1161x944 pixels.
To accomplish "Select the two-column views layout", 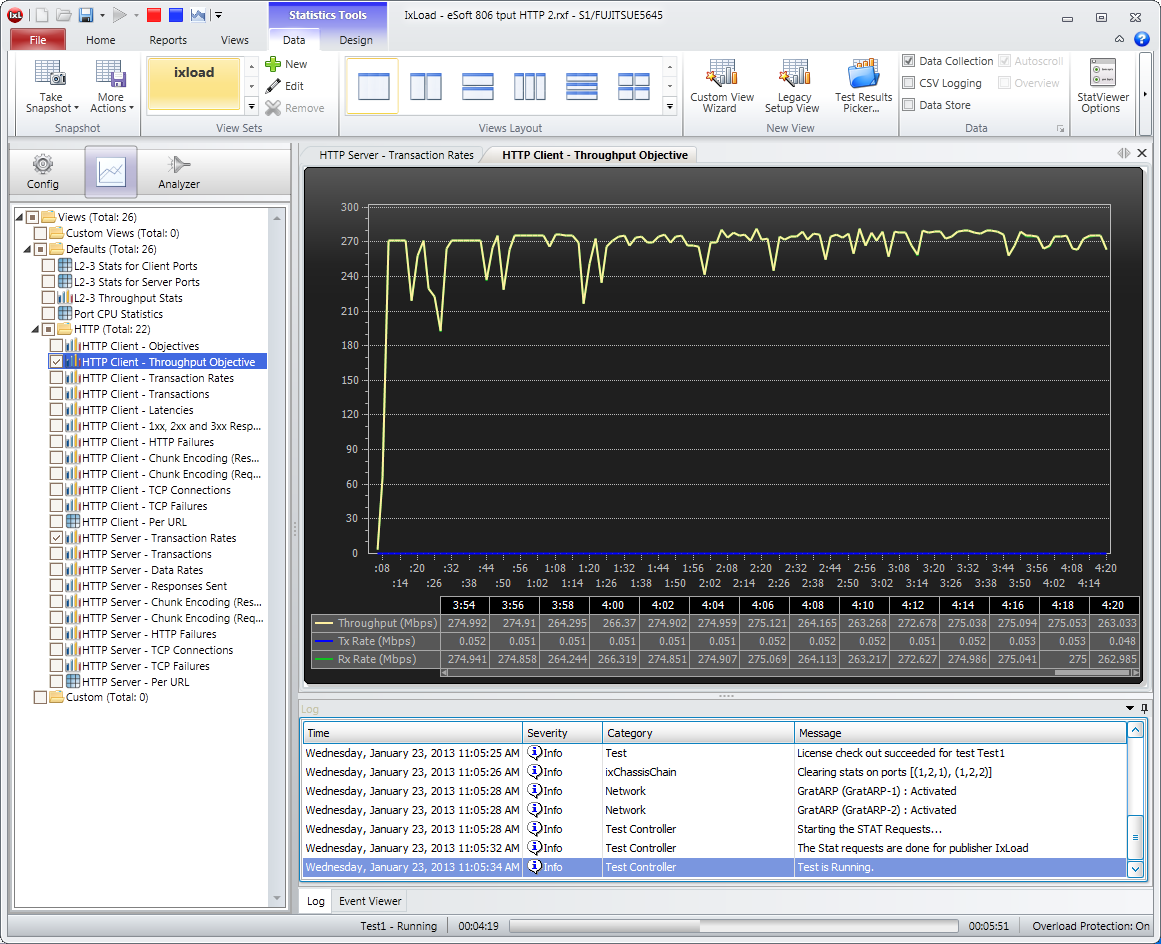I will 426,87.
